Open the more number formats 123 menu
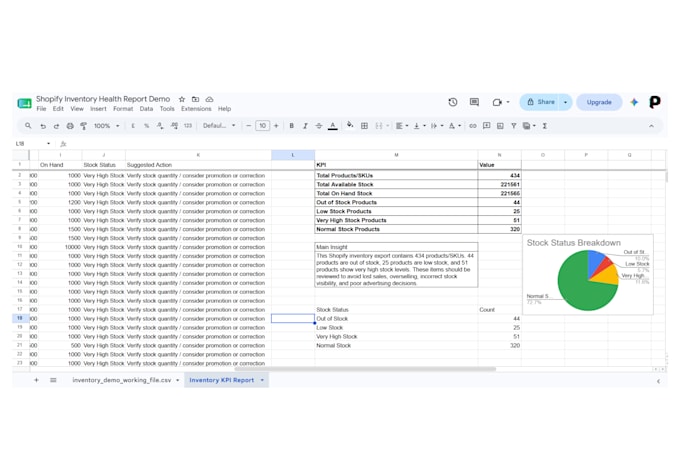Viewport: 680px width, 459px height. tap(188, 126)
